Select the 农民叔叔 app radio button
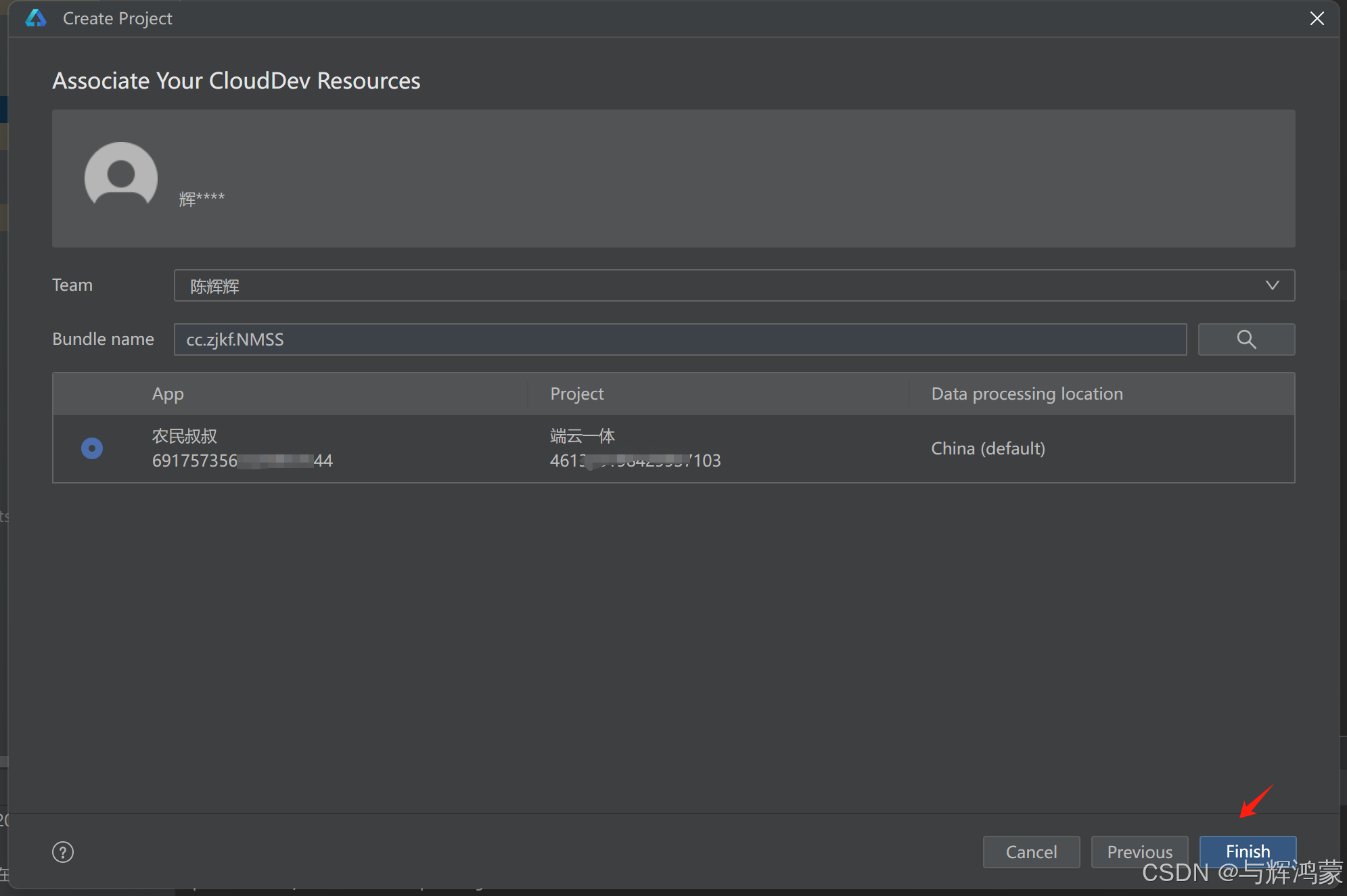1347x896 pixels. click(92, 448)
